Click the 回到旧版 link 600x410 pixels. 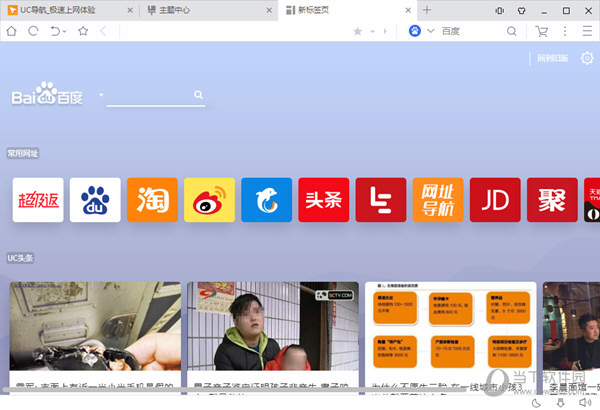click(553, 58)
